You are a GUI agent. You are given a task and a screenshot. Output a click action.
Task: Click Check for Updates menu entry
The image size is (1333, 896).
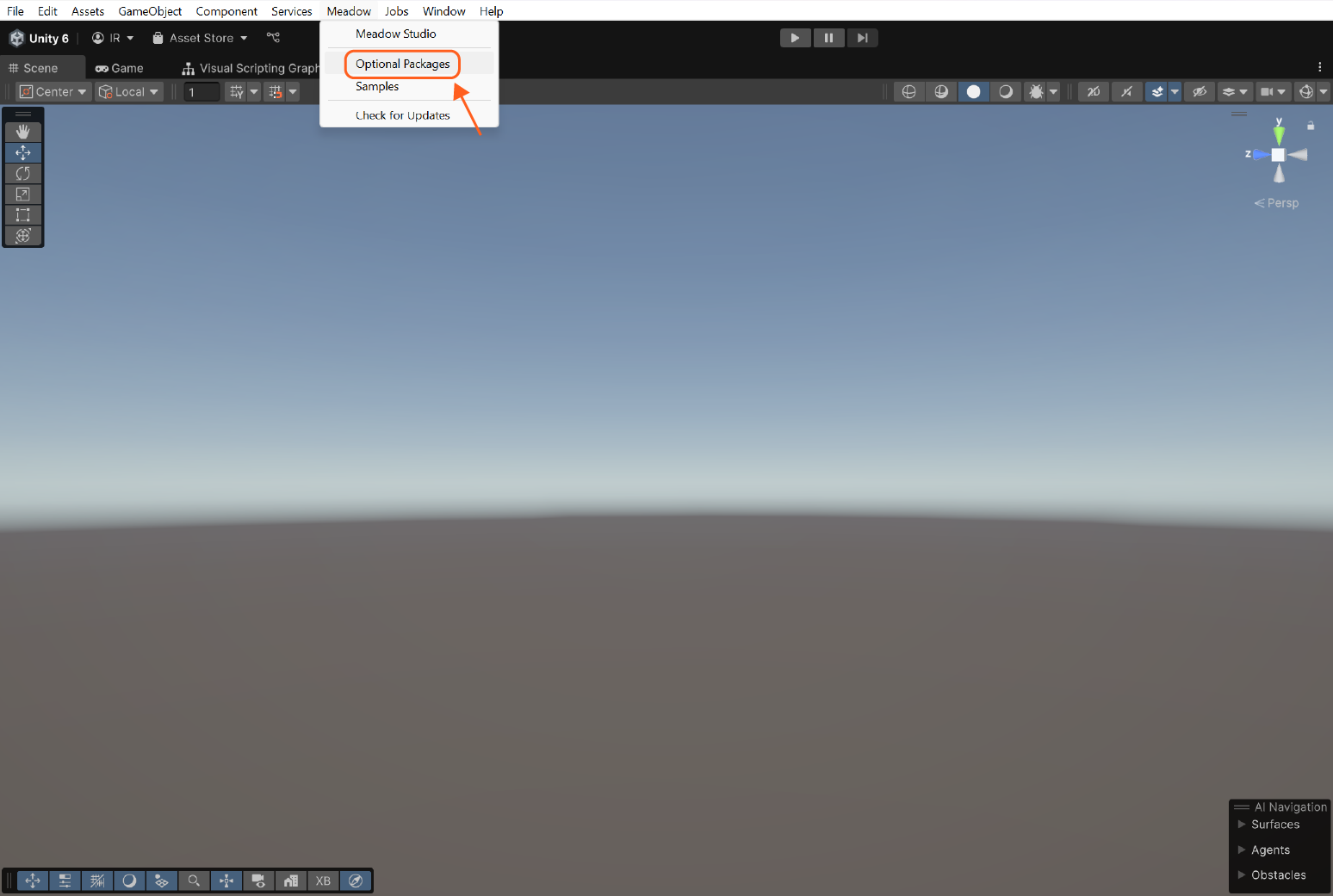pyautogui.click(x=402, y=115)
